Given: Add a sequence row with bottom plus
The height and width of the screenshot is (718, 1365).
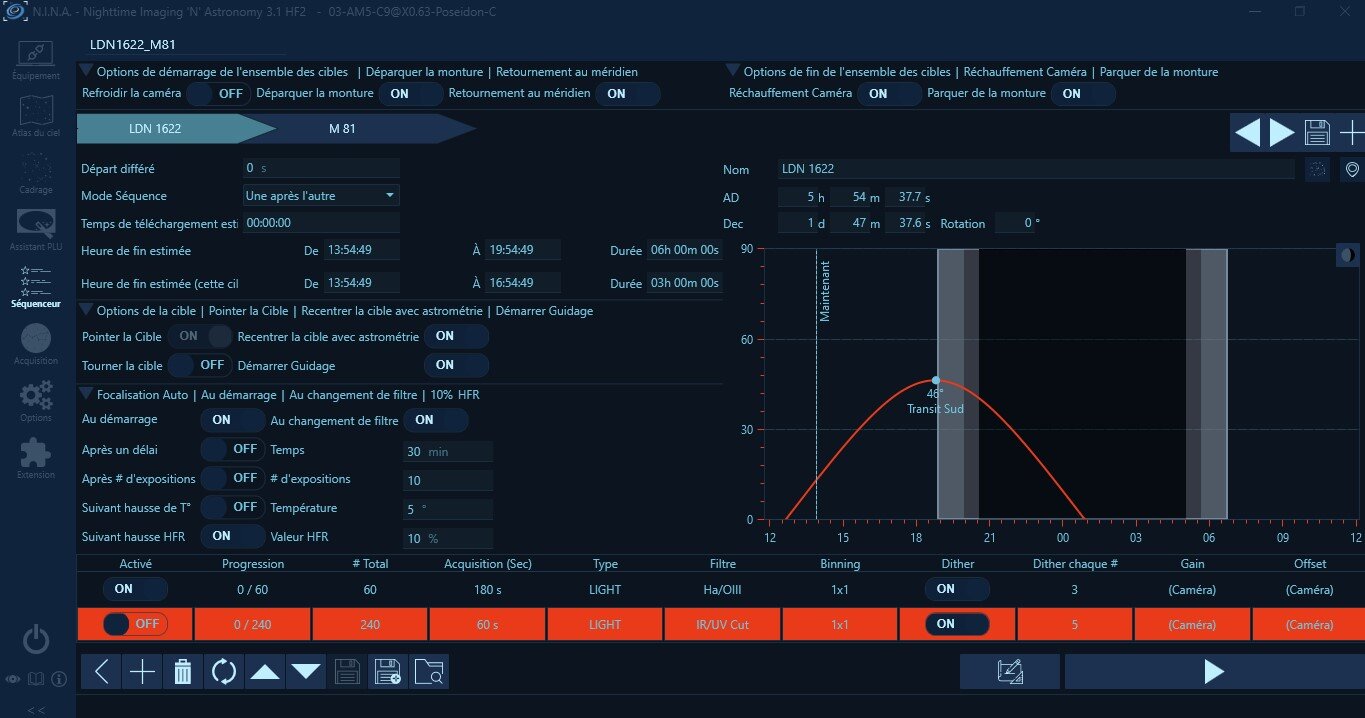Looking at the screenshot, I should click(x=142, y=672).
